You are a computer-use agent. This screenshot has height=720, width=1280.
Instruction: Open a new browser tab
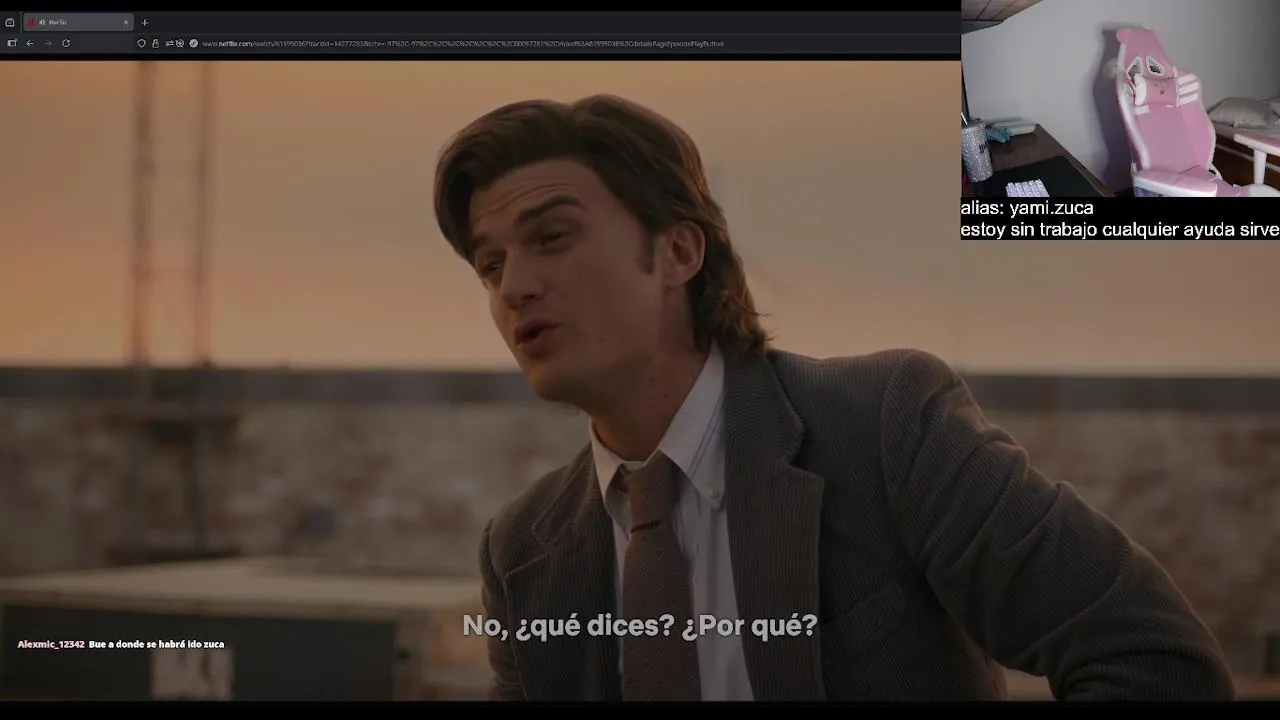(x=145, y=22)
